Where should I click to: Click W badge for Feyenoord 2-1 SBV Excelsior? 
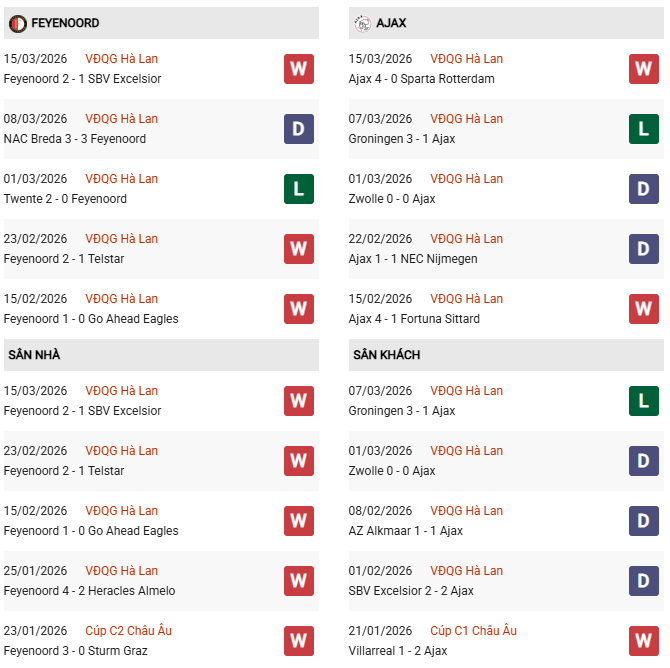pyautogui.click(x=298, y=69)
